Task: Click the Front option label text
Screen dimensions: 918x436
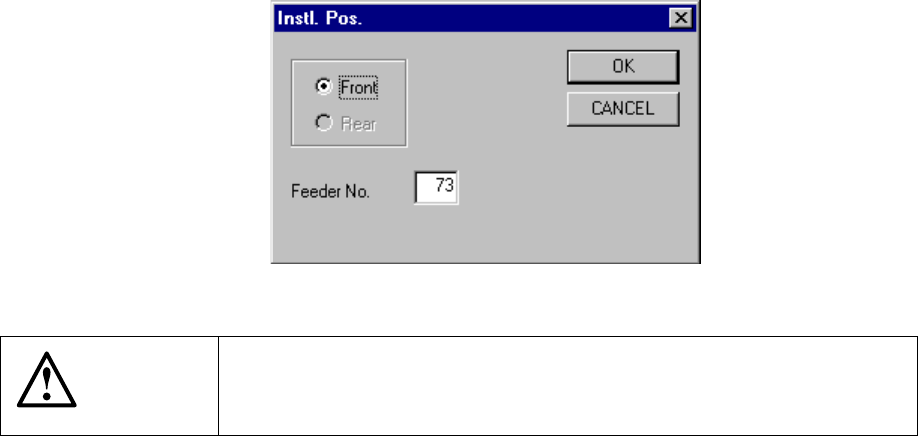Action: (x=358, y=88)
